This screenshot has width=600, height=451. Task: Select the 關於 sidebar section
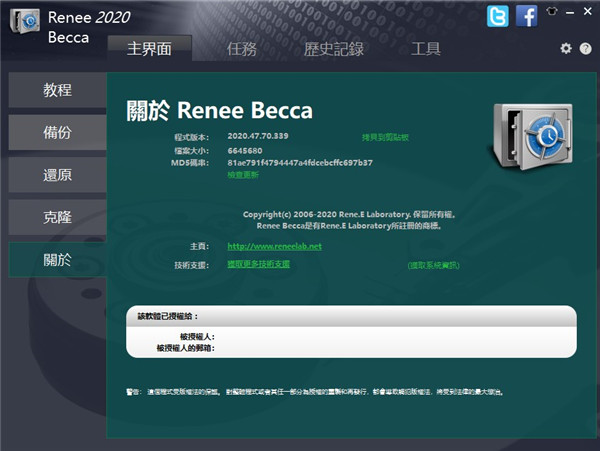[x=57, y=260]
